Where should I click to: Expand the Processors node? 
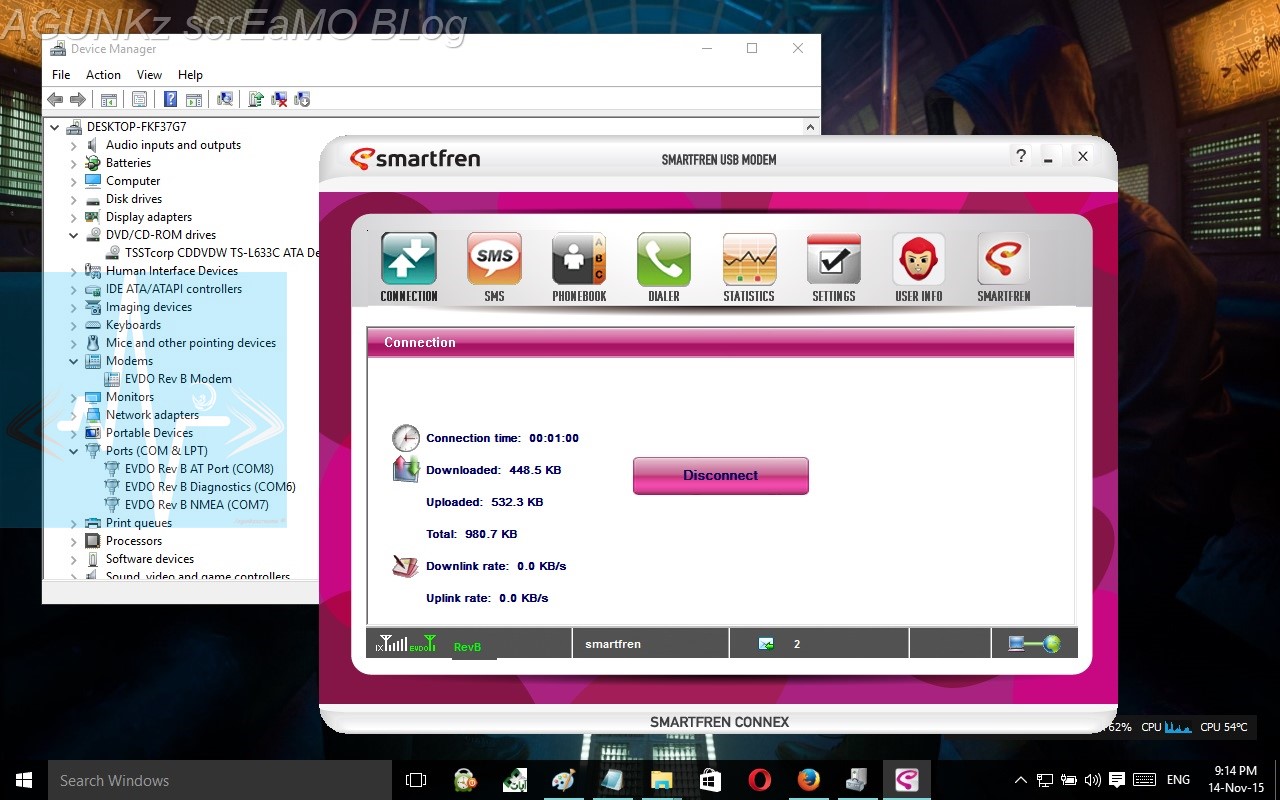(x=73, y=541)
